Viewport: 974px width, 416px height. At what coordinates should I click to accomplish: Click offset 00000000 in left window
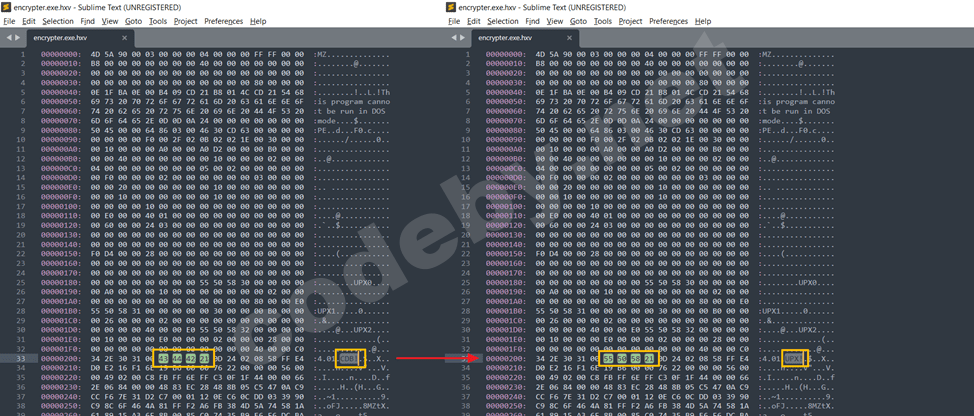[60, 55]
